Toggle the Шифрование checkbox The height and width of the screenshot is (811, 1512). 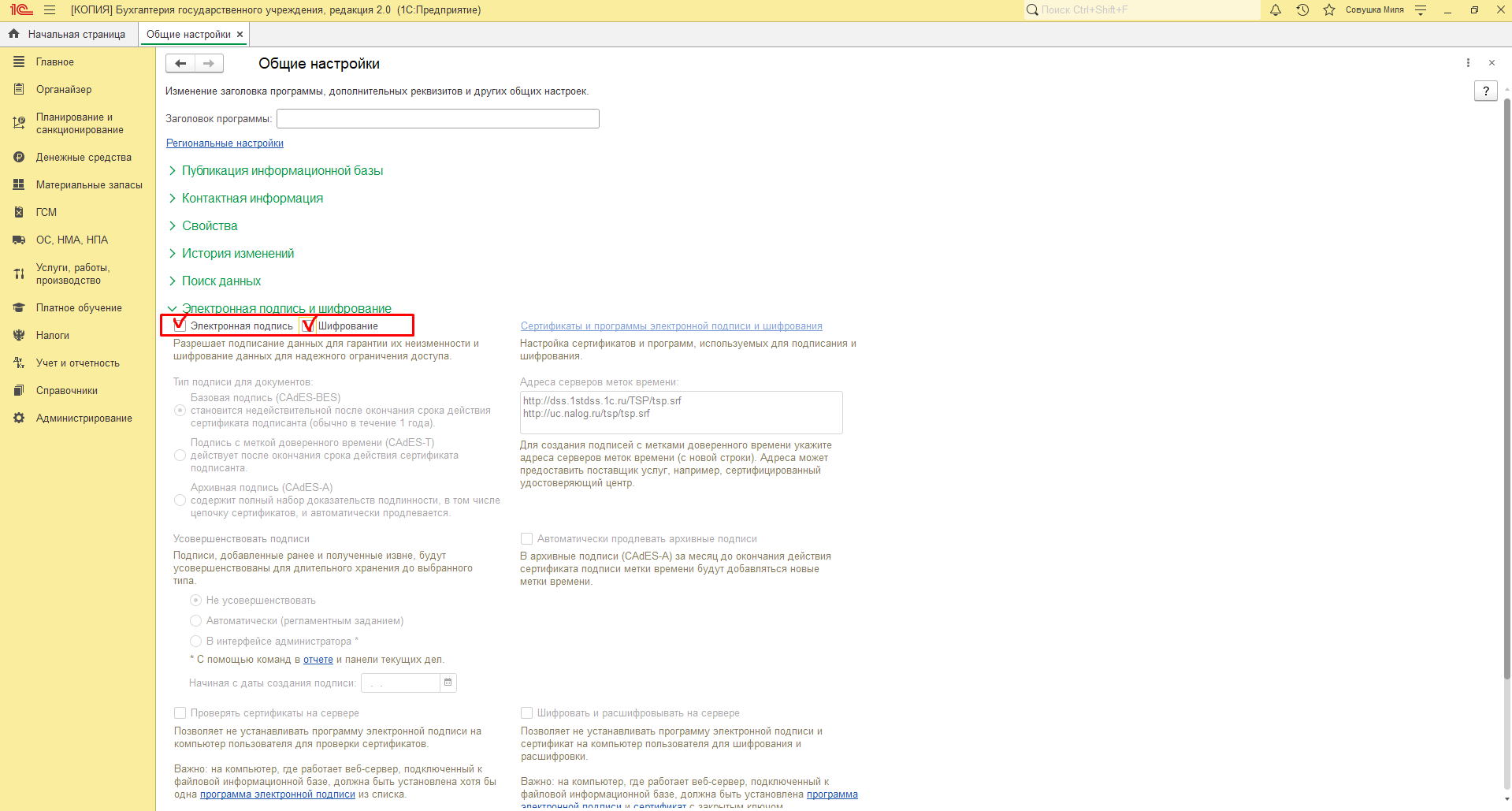[x=308, y=326]
